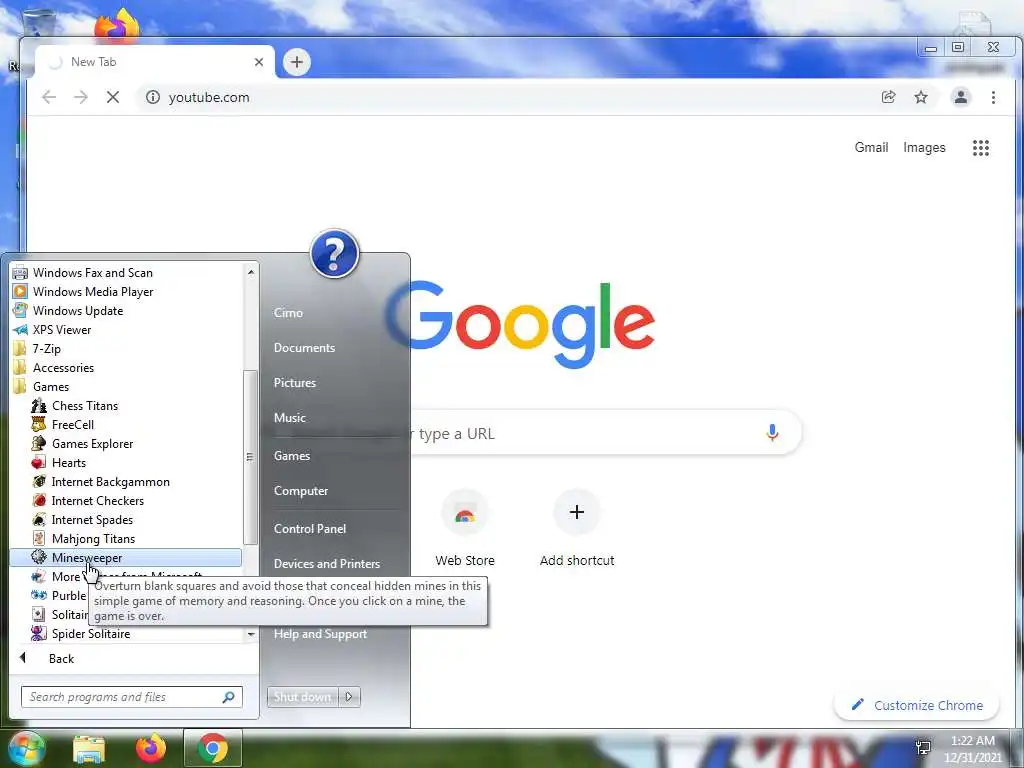Open Cimo user folder link
This screenshot has width=1024, height=768.
coord(288,313)
